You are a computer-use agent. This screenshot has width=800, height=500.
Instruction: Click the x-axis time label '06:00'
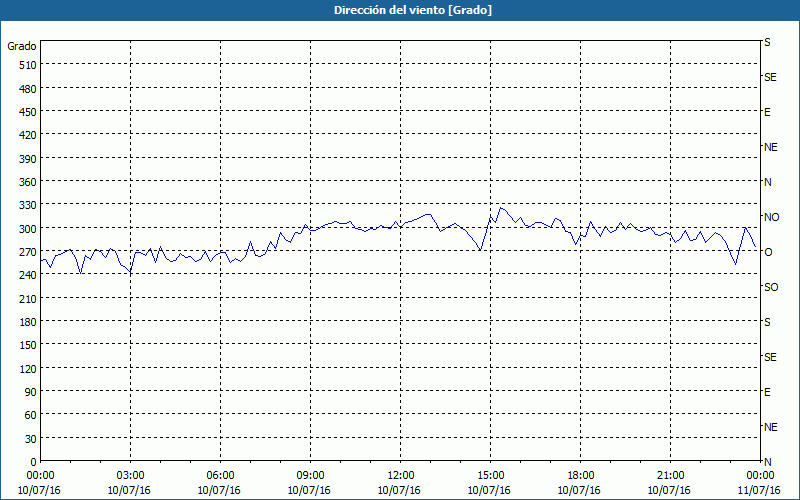[220, 476]
